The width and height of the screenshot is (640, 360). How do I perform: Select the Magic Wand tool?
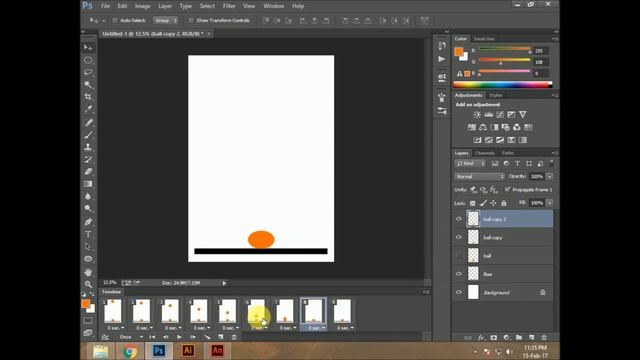88,84
